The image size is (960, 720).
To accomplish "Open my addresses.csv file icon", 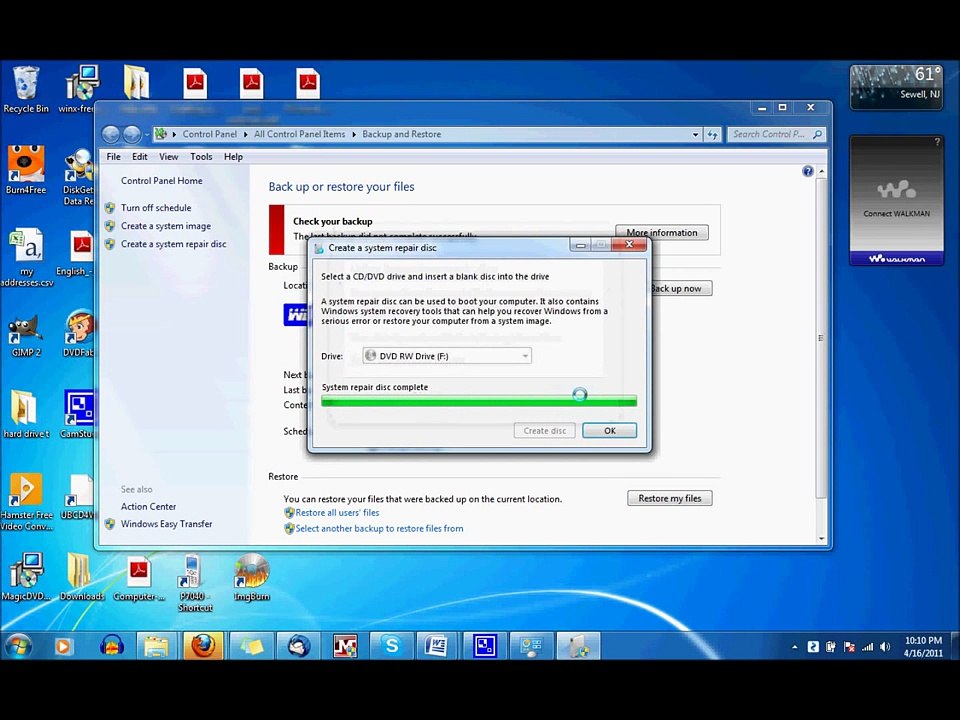I will click(26, 257).
